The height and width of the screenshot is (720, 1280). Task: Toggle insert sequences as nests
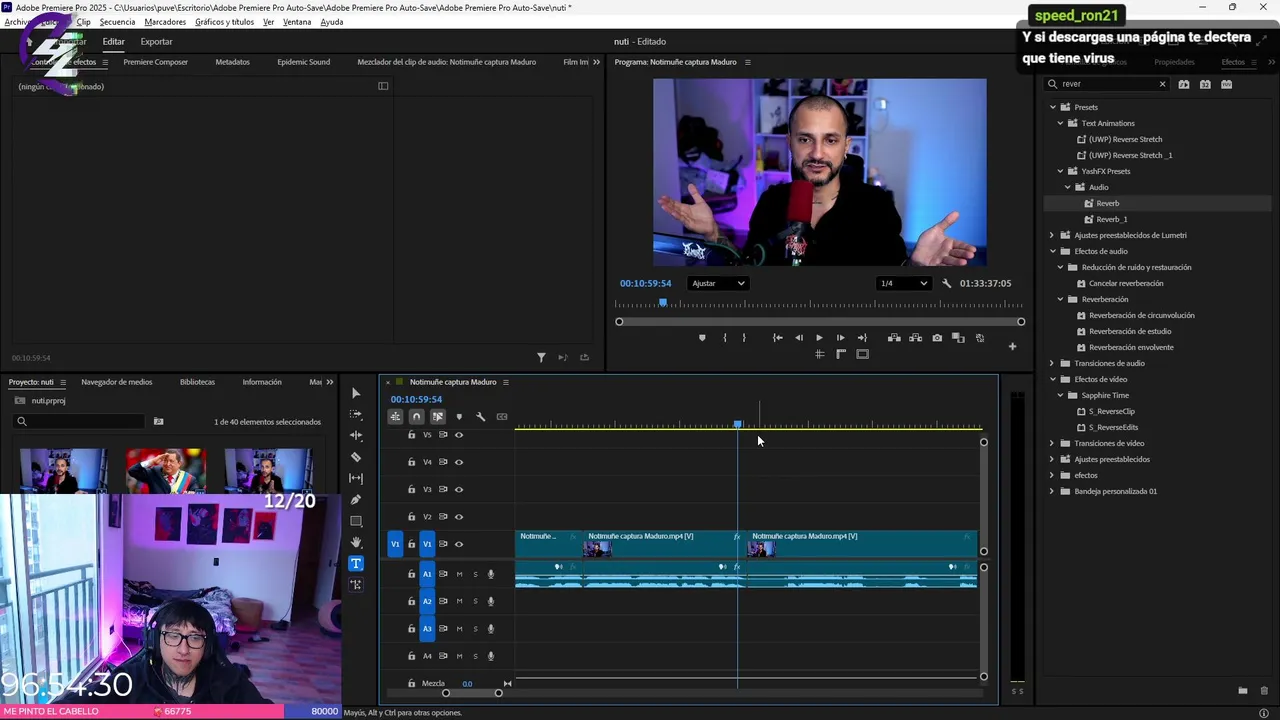coord(395,417)
